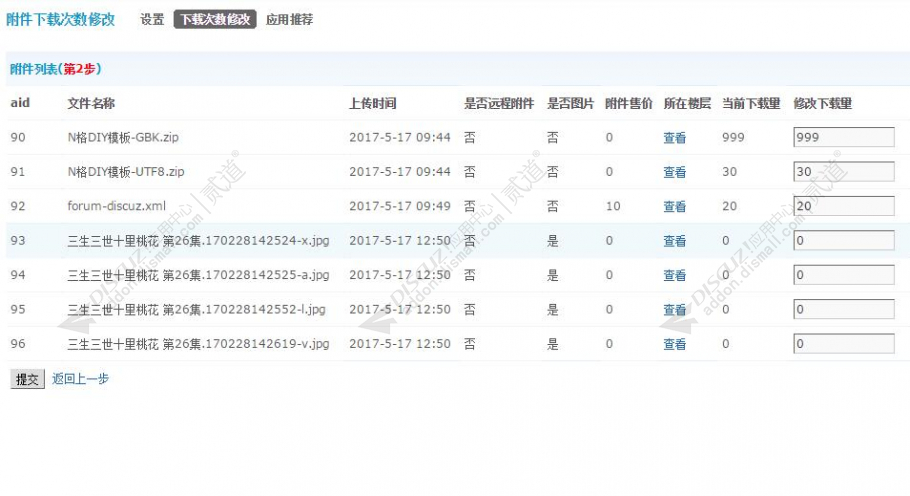Screen dimensions: 910x496
Task: Click upload time 2017-5-17 09:49
Action: tap(400, 206)
